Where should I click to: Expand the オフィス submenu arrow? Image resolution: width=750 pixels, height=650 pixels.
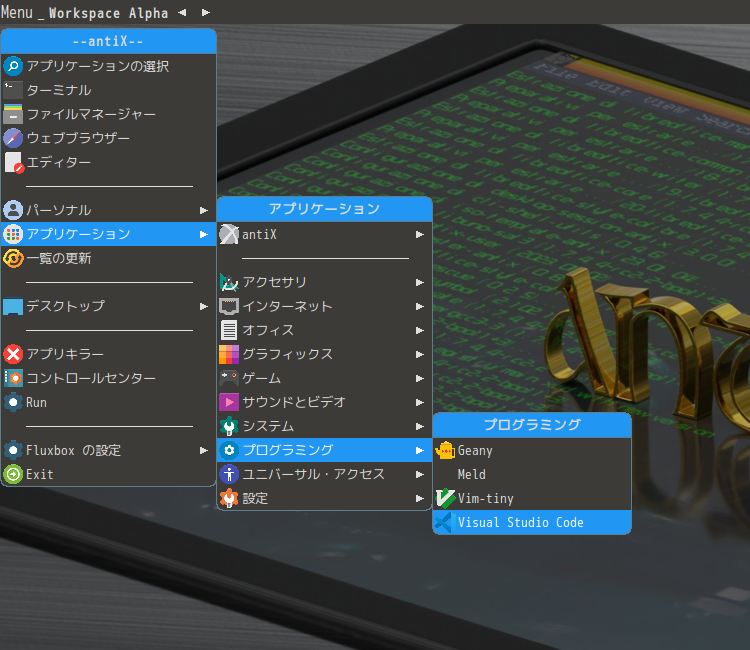419,331
